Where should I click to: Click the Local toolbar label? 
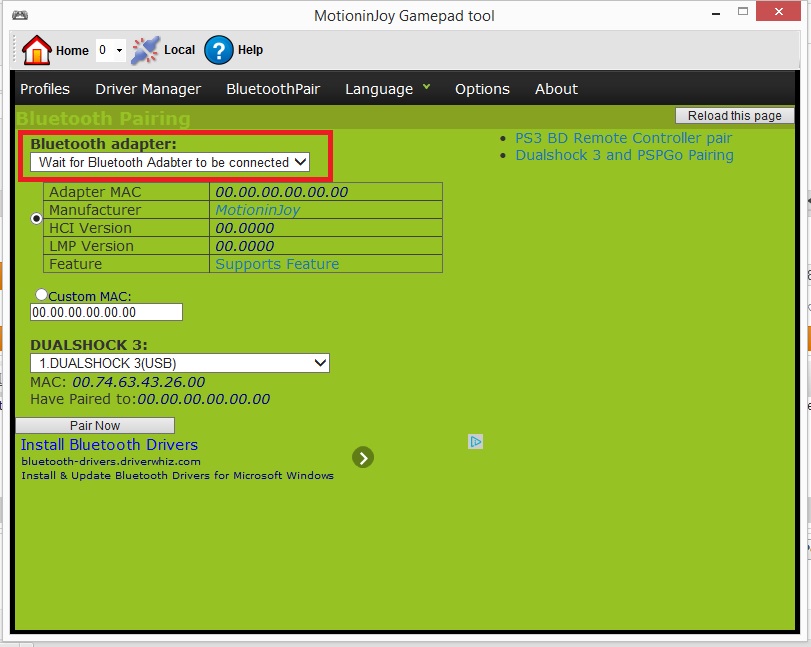tap(179, 50)
